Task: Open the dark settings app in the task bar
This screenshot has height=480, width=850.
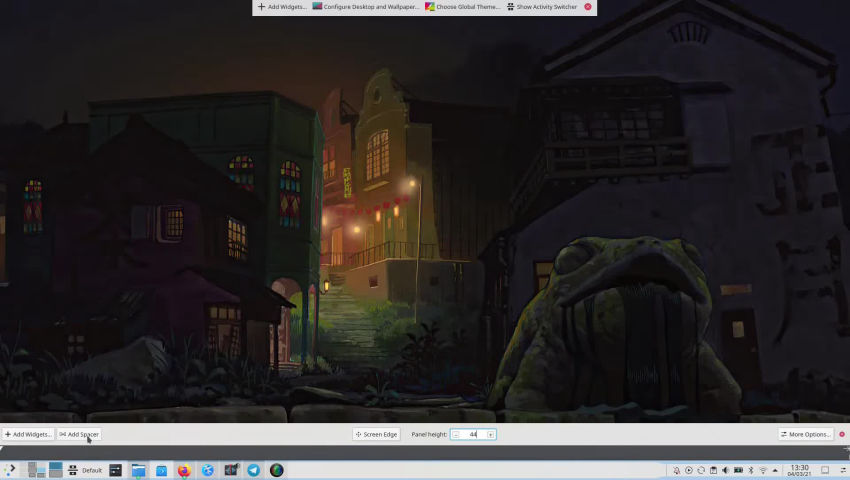Action: (115, 470)
